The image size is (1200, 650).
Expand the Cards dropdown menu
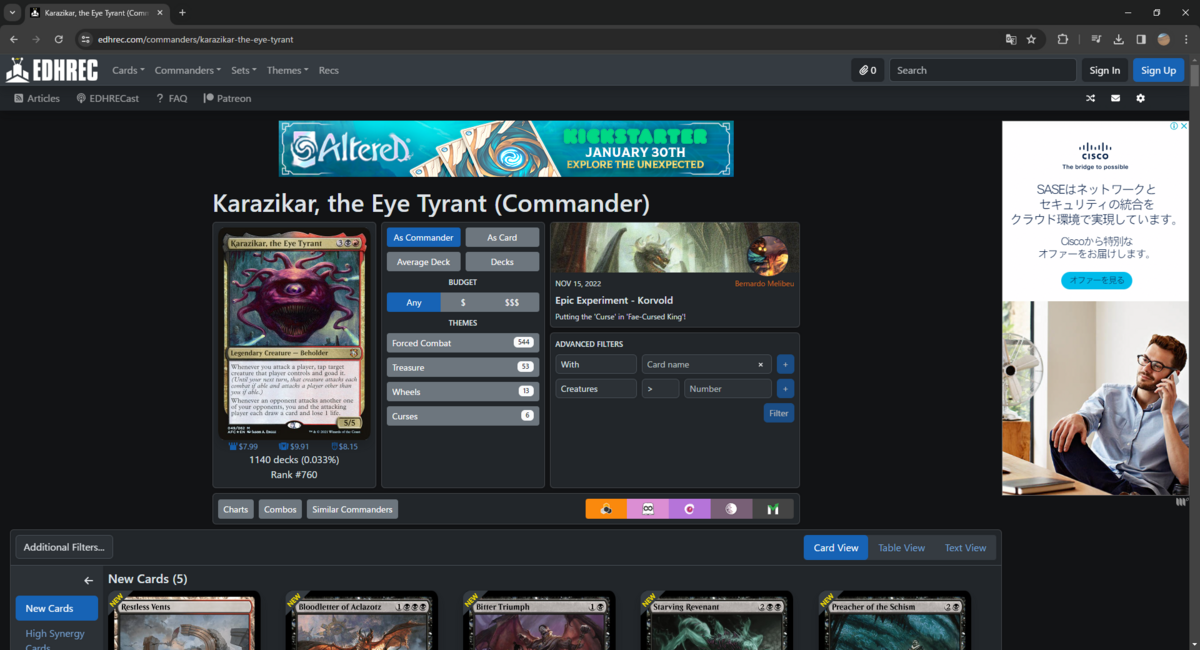pos(128,70)
